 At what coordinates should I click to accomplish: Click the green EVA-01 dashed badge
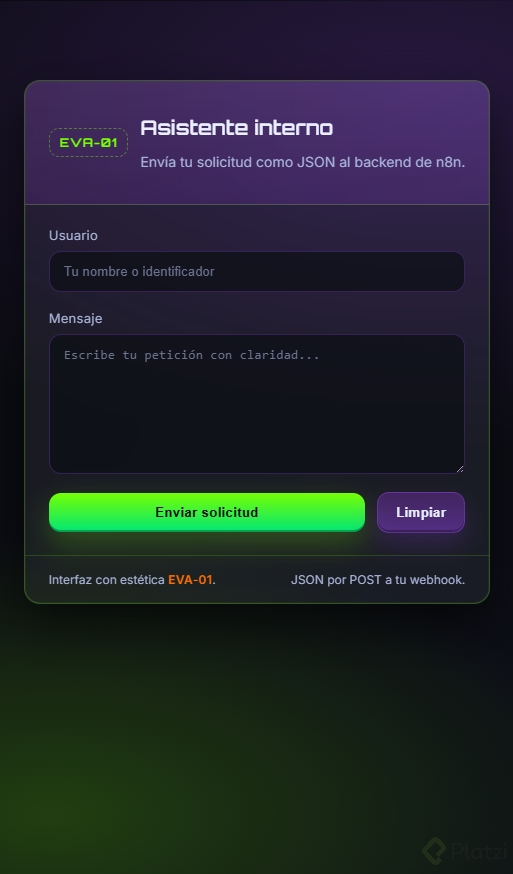point(89,143)
